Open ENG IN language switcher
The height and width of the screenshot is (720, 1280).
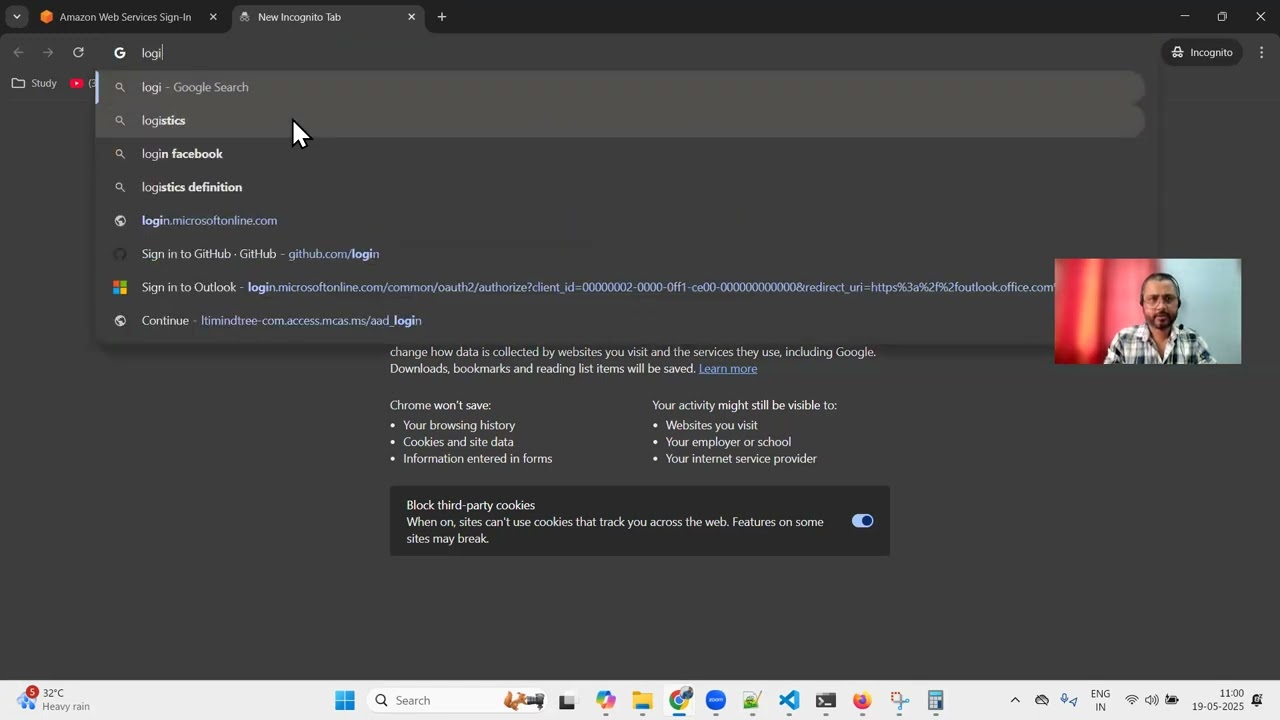pos(1100,700)
